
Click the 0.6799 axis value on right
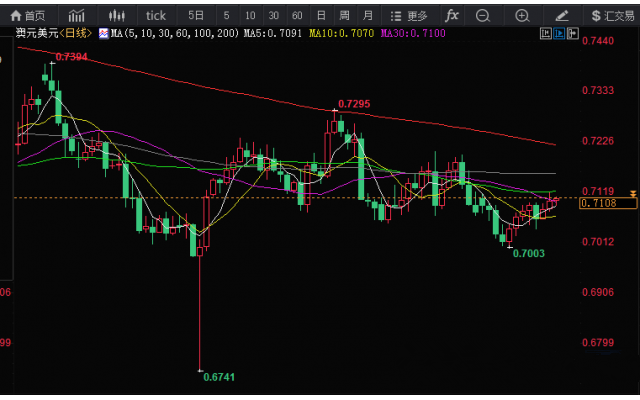coord(598,342)
